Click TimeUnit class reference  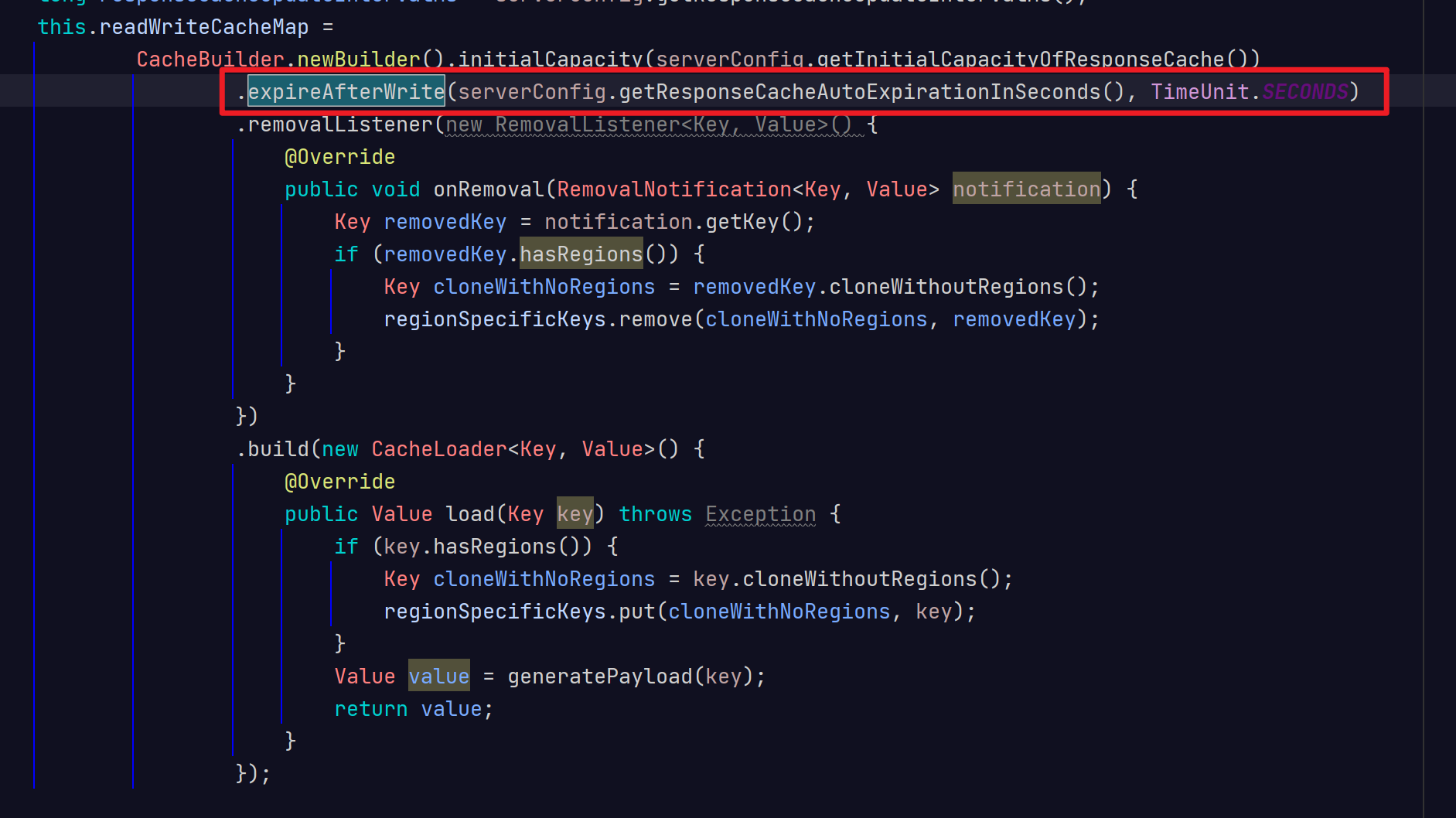(x=1200, y=92)
